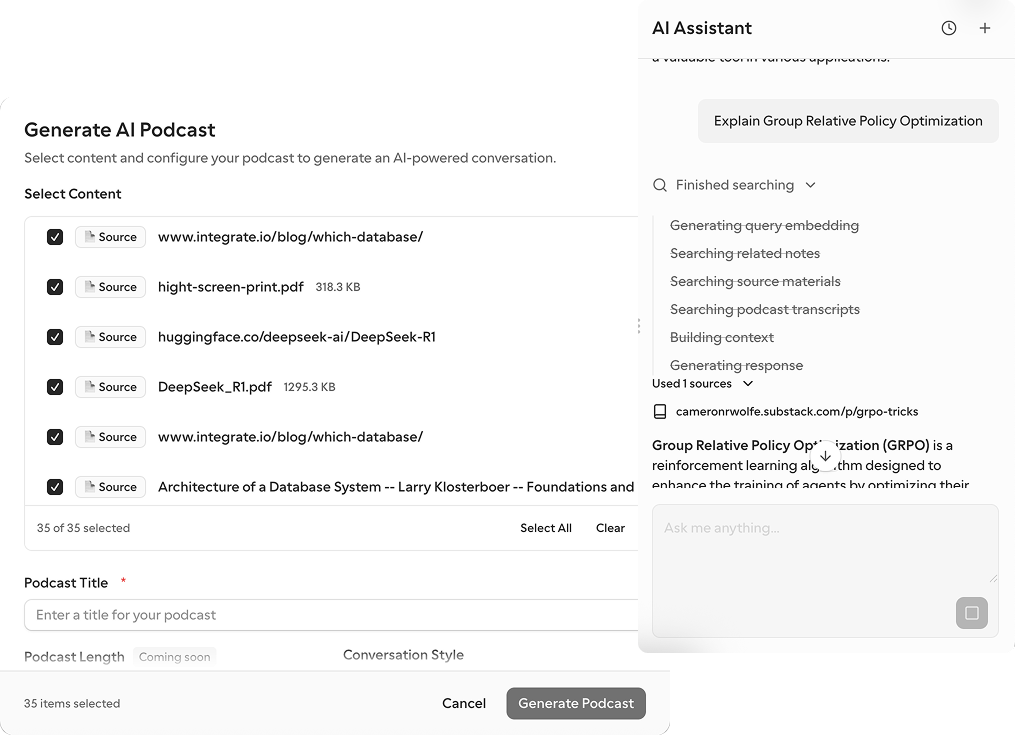
Task: Click the stop generating square button
Action: (971, 612)
